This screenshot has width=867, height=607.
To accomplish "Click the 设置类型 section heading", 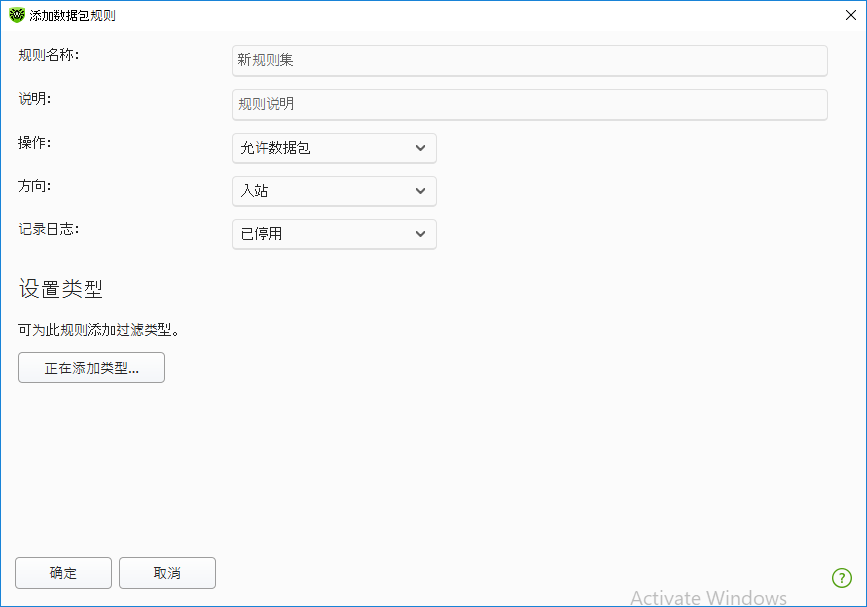I will (x=61, y=290).
